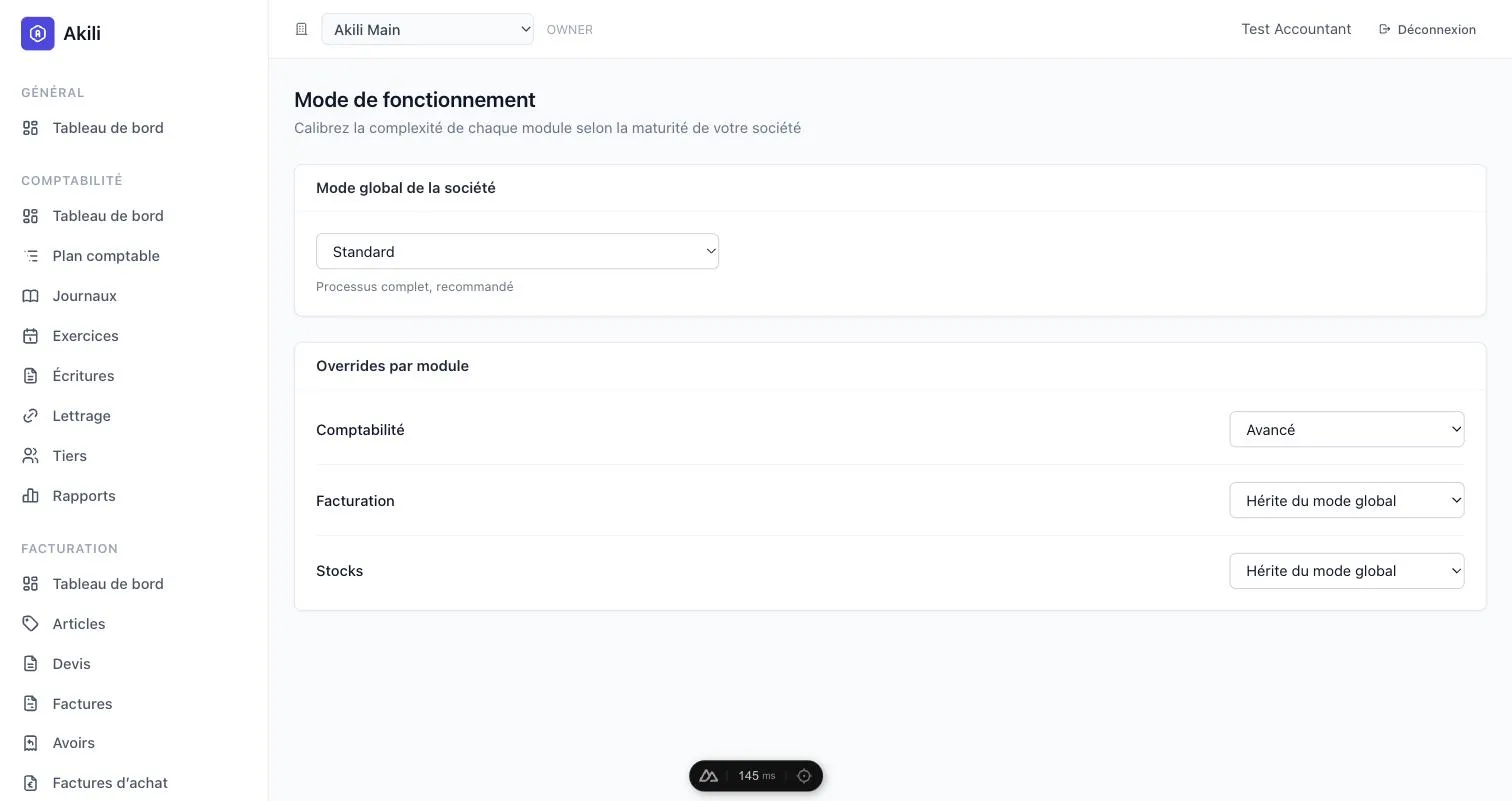Viewport: 1512px width, 801px height.
Task: Open the Facturation override dropdown
Action: [1347, 500]
